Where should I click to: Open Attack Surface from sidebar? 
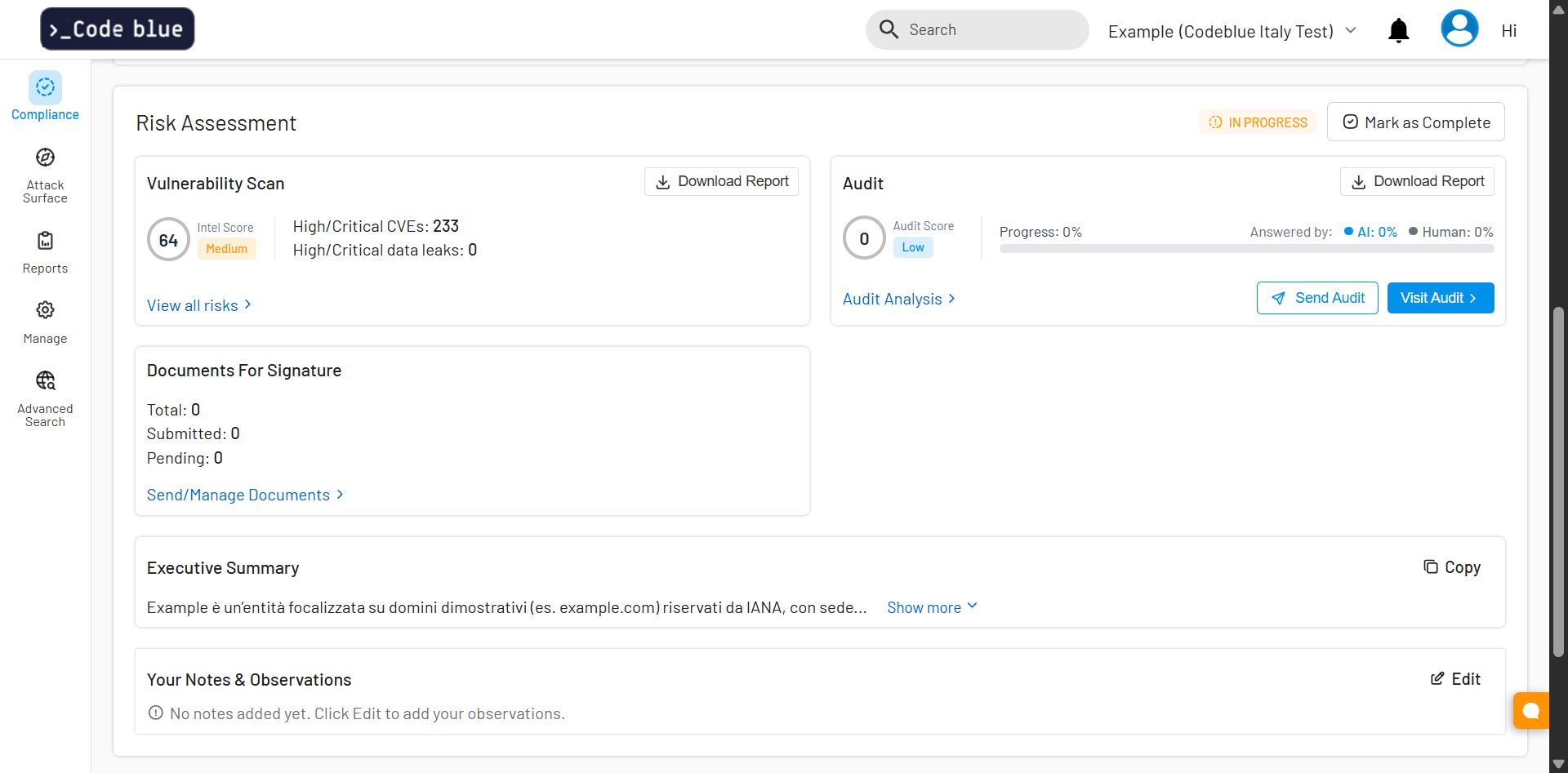pos(45,158)
